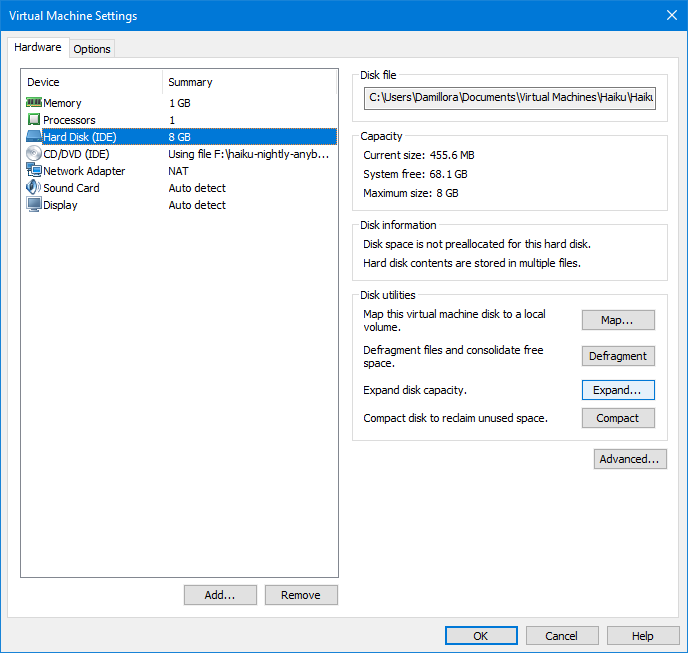
Task: Run Defragment on the virtual disk
Action: click(617, 356)
